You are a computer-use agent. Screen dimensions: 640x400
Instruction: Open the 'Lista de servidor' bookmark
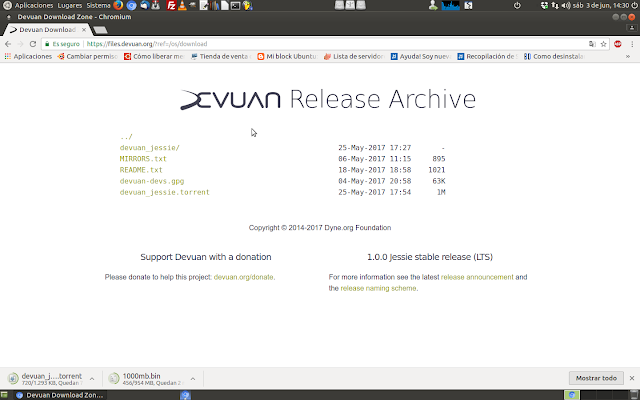[354, 56]
